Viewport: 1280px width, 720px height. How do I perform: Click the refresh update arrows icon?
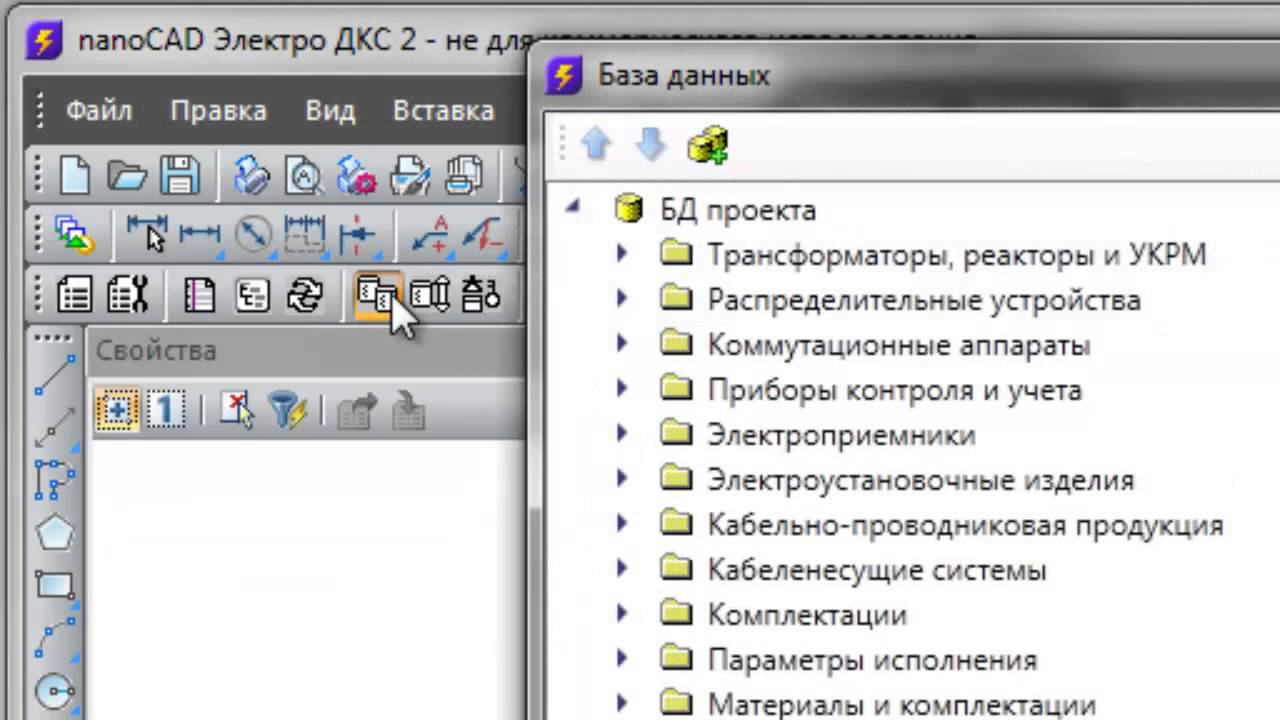(x=304, y=295)
